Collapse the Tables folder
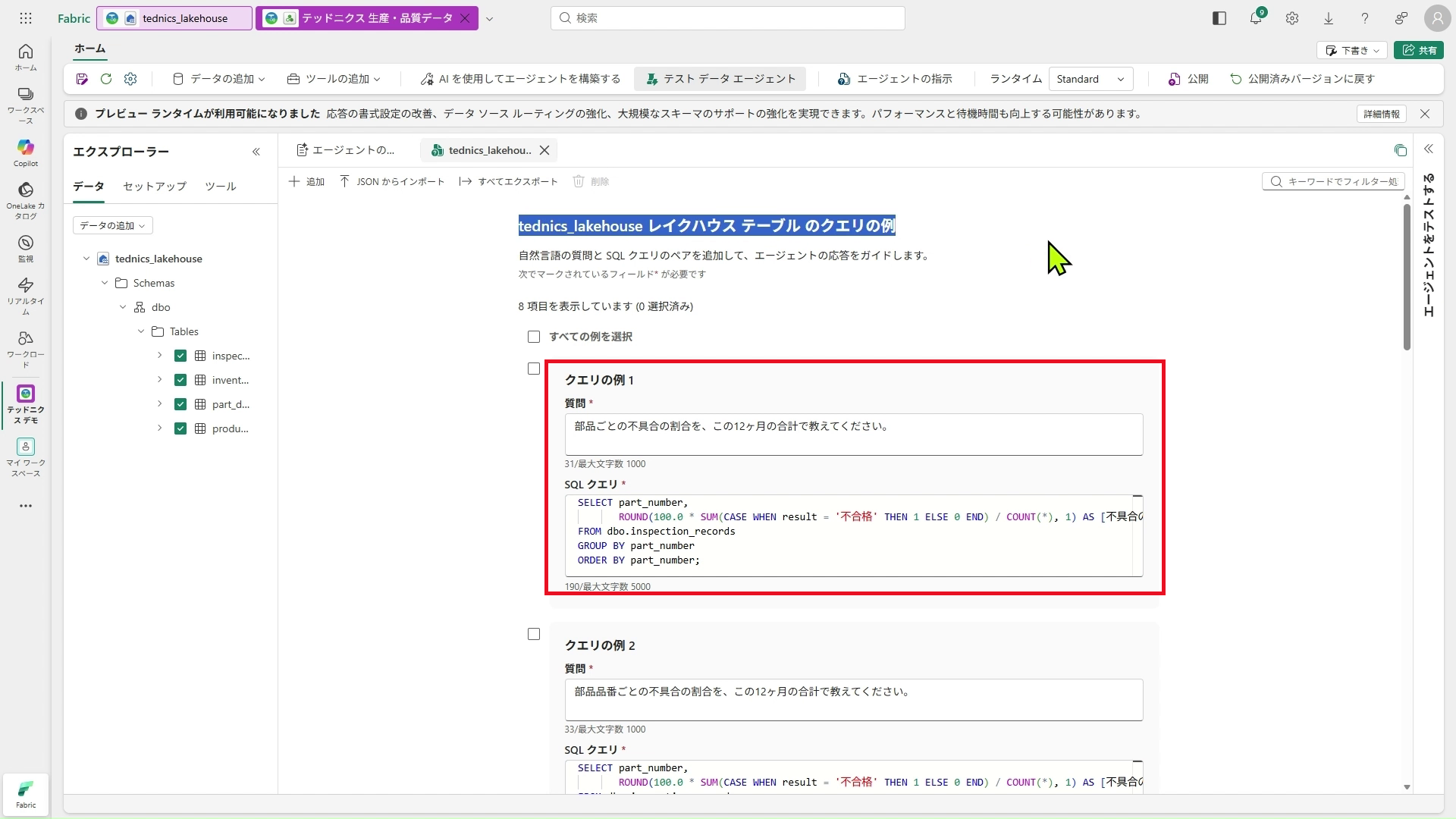The image size is (1456, 819). (141, 331)
